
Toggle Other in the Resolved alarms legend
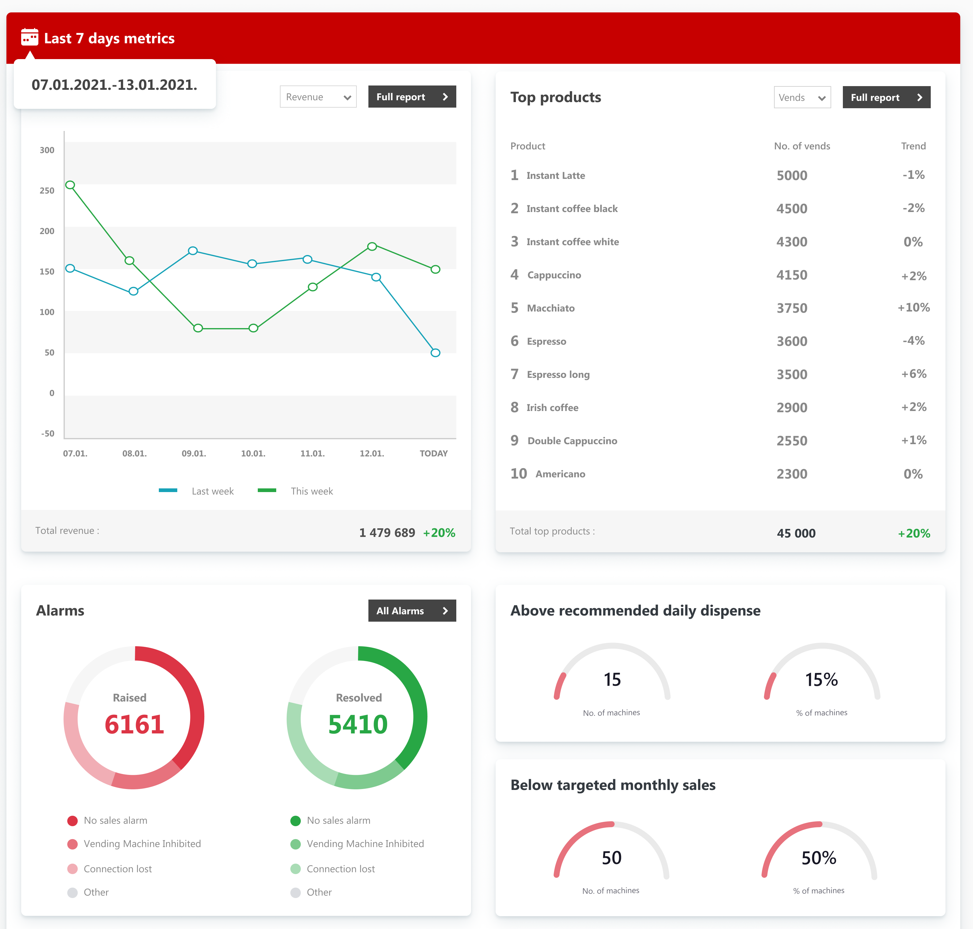tap(294, 892)
